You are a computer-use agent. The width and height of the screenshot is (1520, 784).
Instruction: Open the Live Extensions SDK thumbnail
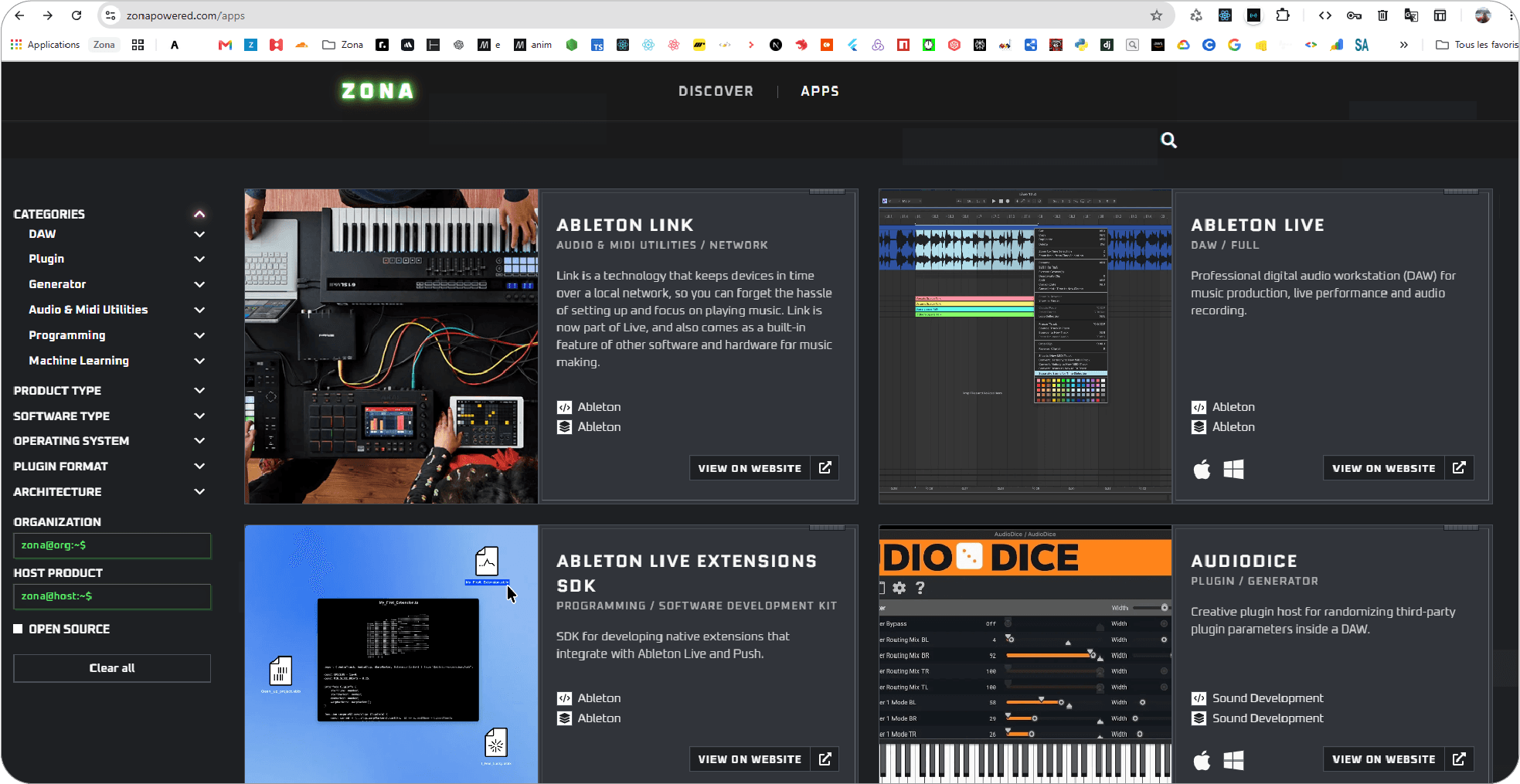tap(391, 654)
